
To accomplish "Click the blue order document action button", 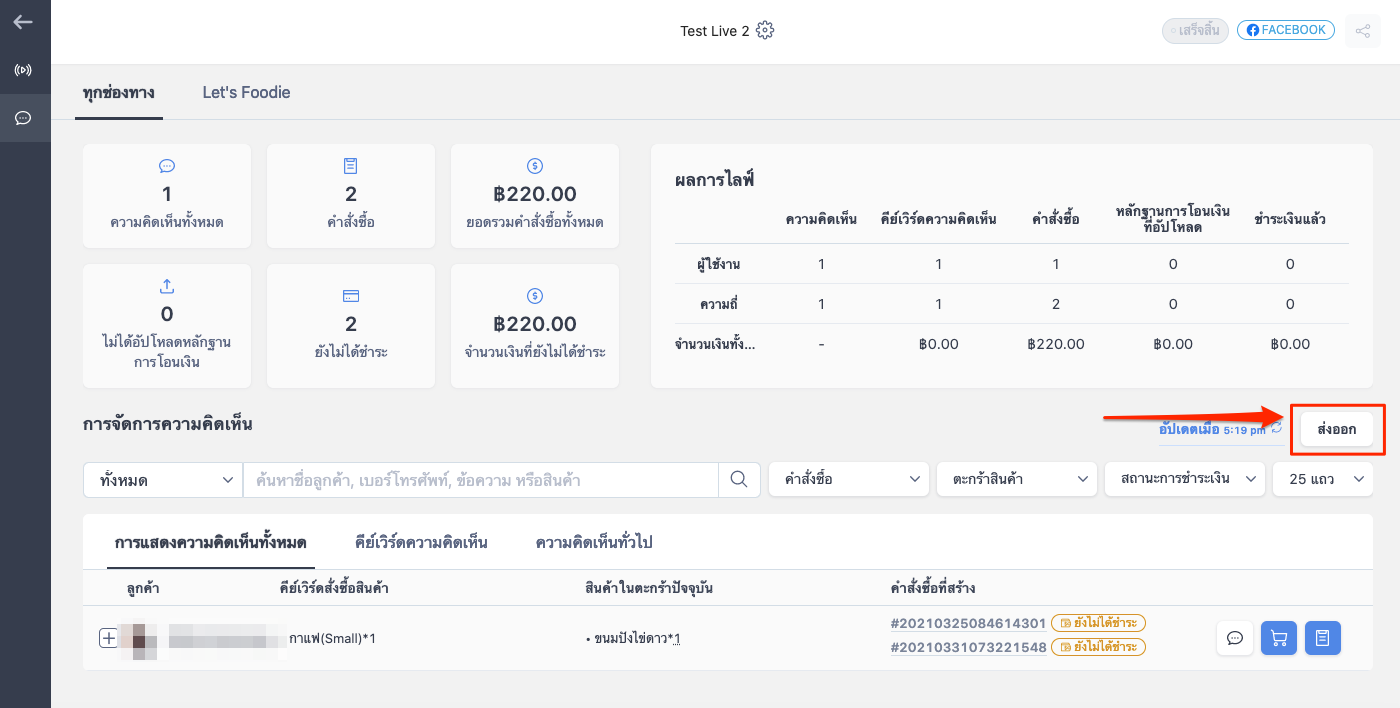I will click(1322, 638).
